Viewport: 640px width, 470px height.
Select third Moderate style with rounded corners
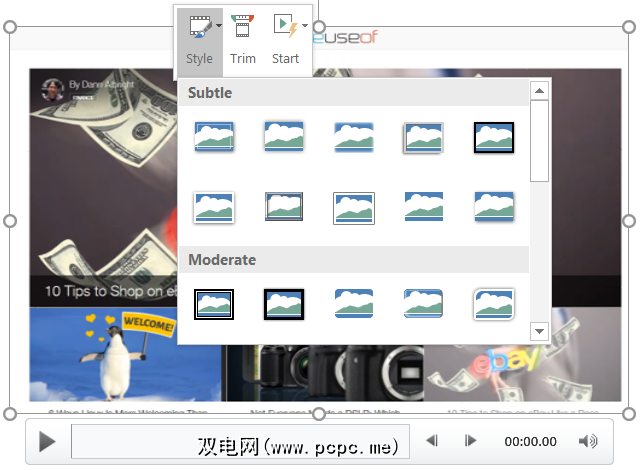point(354,304)
